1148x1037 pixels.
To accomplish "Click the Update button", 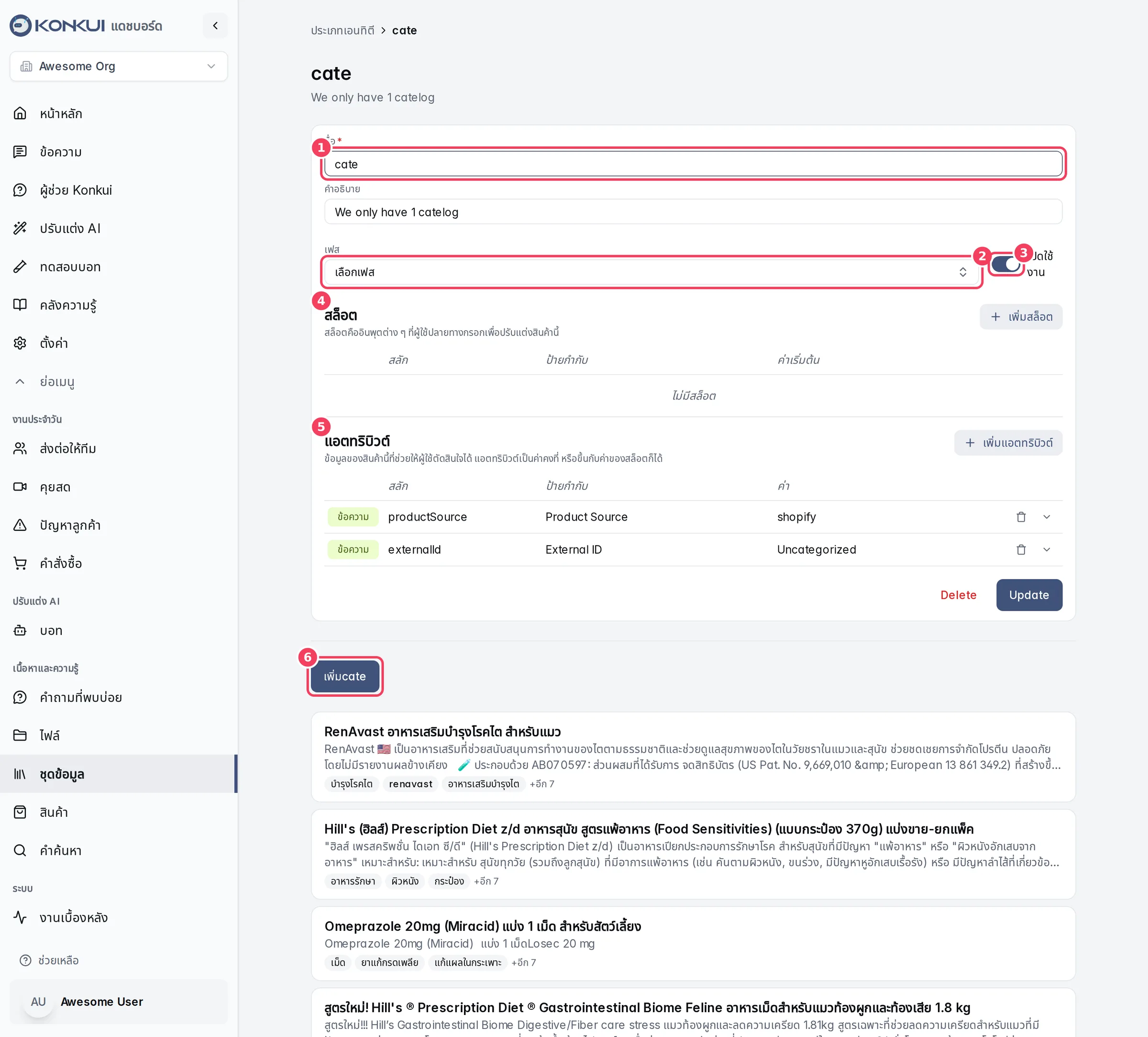I will 1029,595.
